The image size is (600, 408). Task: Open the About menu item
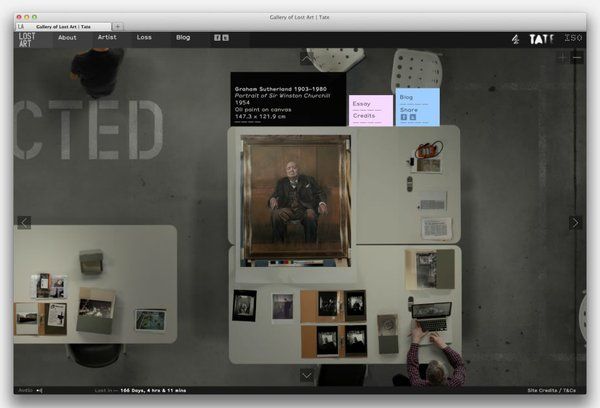pos(67,38)
